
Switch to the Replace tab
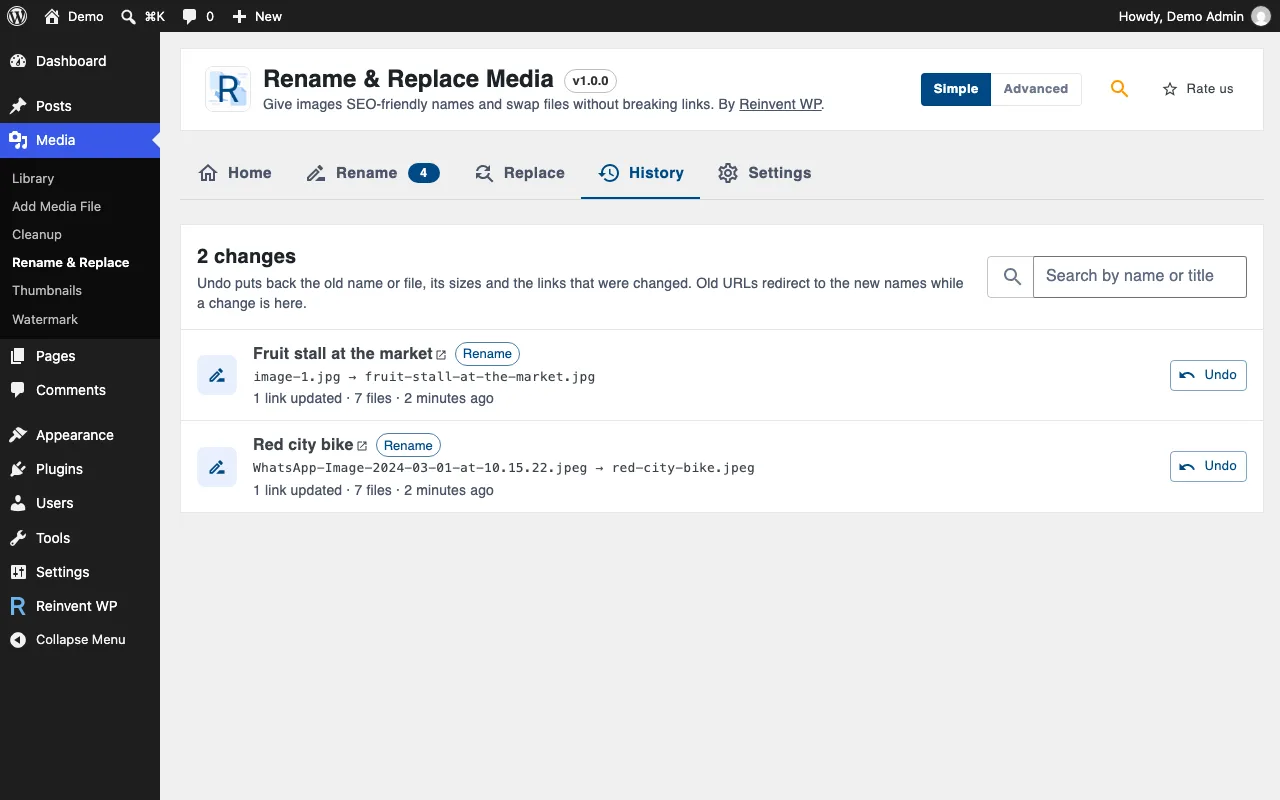click(x=519, y=173)
